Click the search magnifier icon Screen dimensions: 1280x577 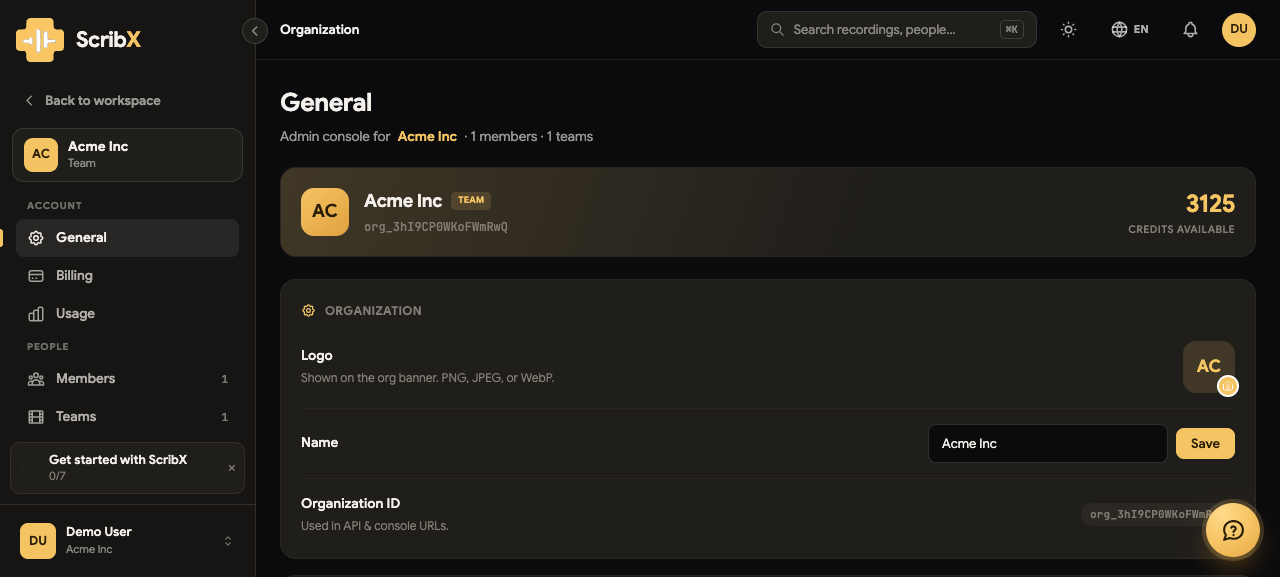[x=777, y=30]
